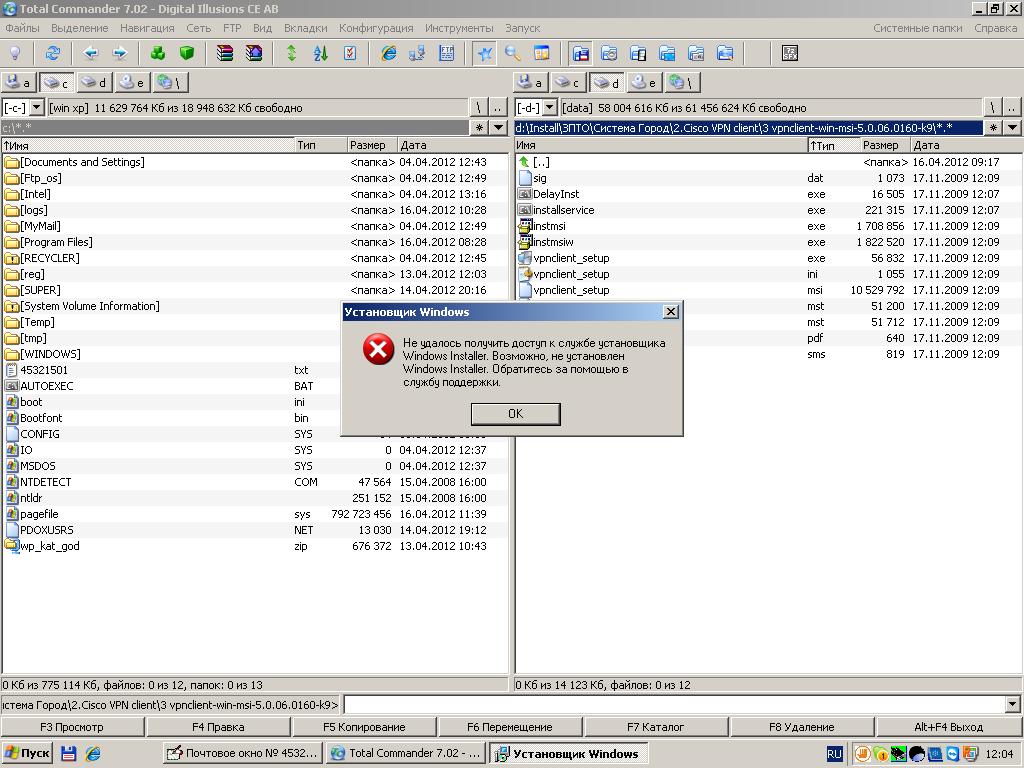Select the DelayInst exe file
This screenshot has width=1024, height=768.
click(767, 194)
